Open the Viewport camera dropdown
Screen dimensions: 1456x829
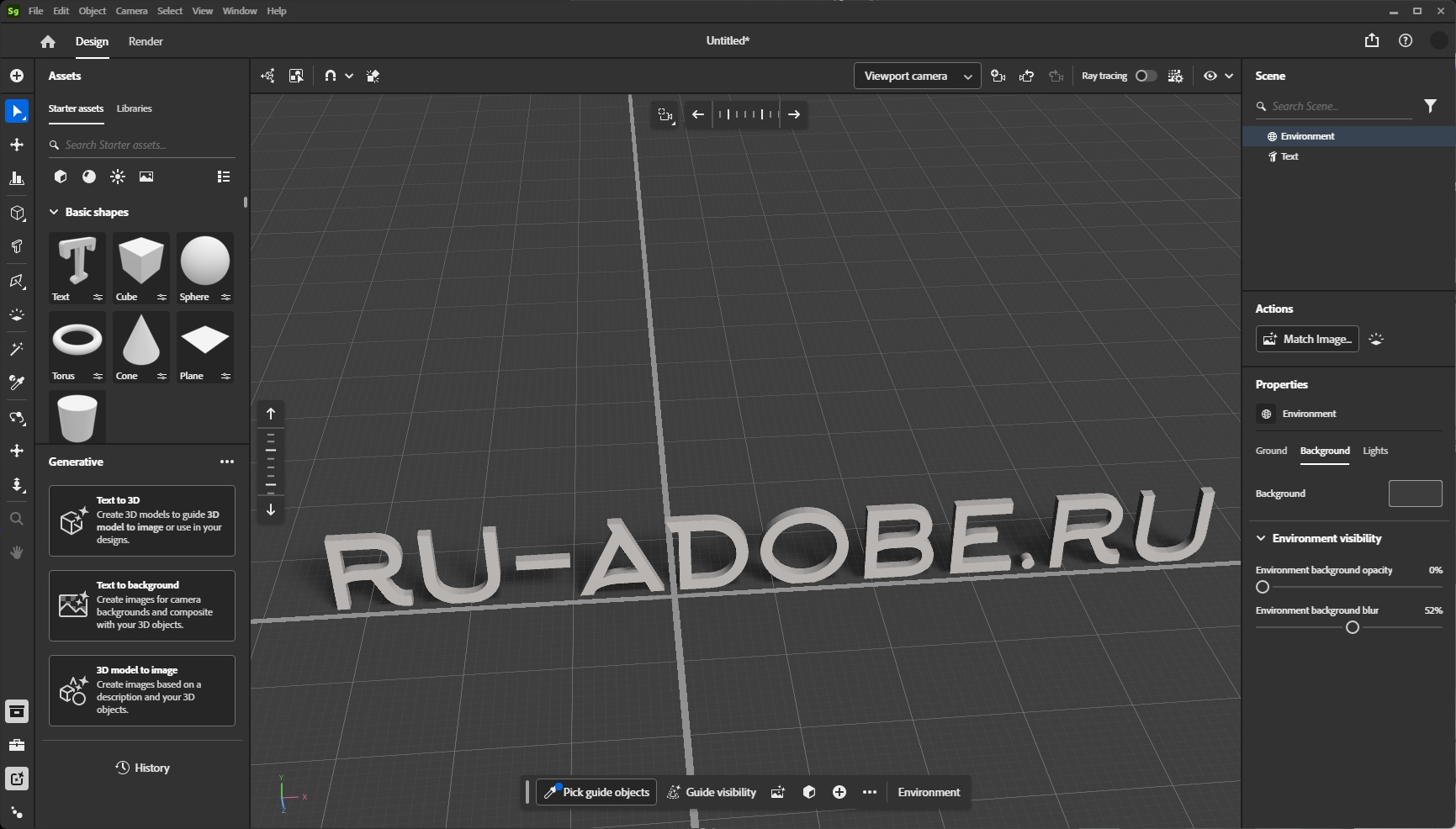[916, 76]
